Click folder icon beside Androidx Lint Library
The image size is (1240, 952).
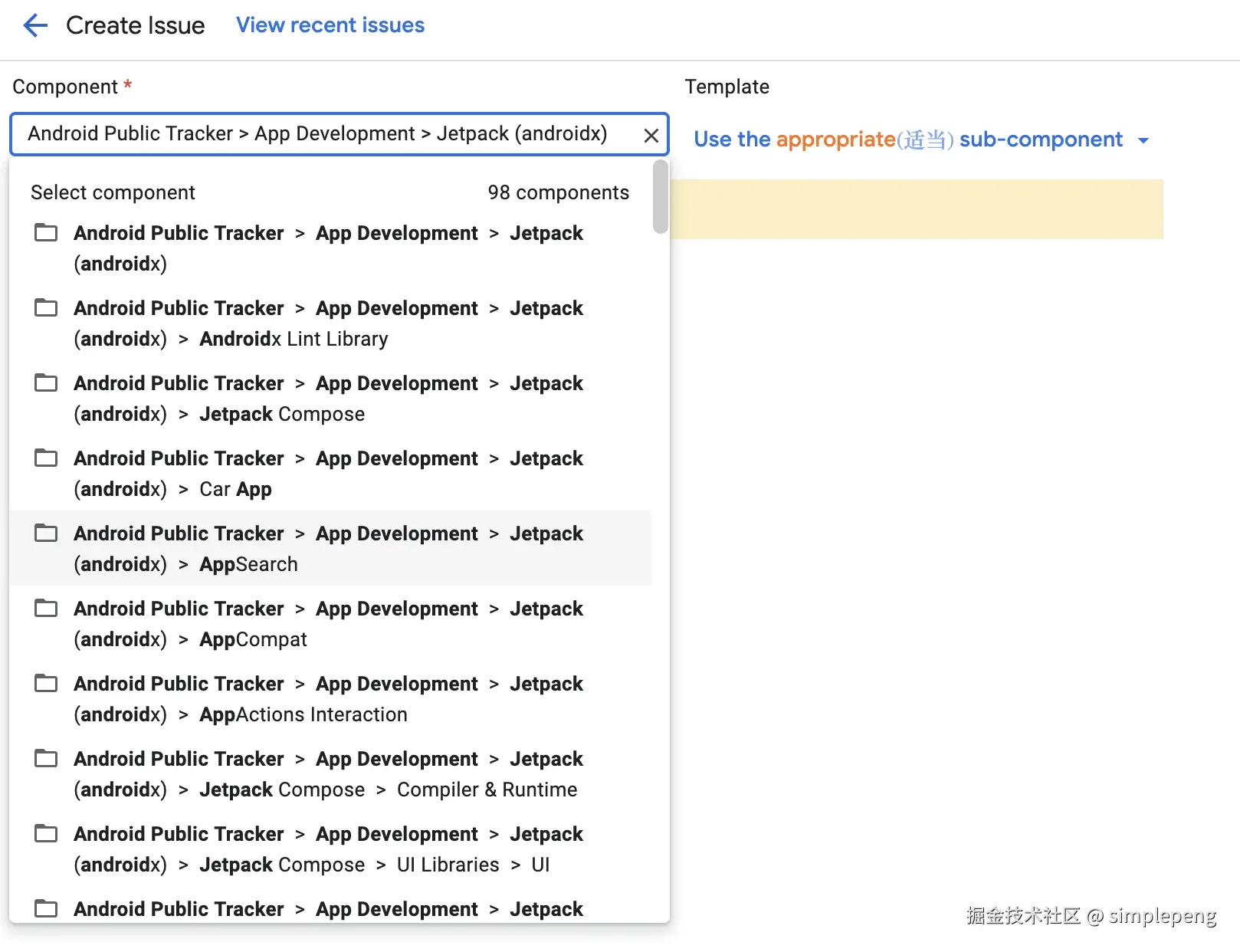pyautogui.click(x=46, y=308)
